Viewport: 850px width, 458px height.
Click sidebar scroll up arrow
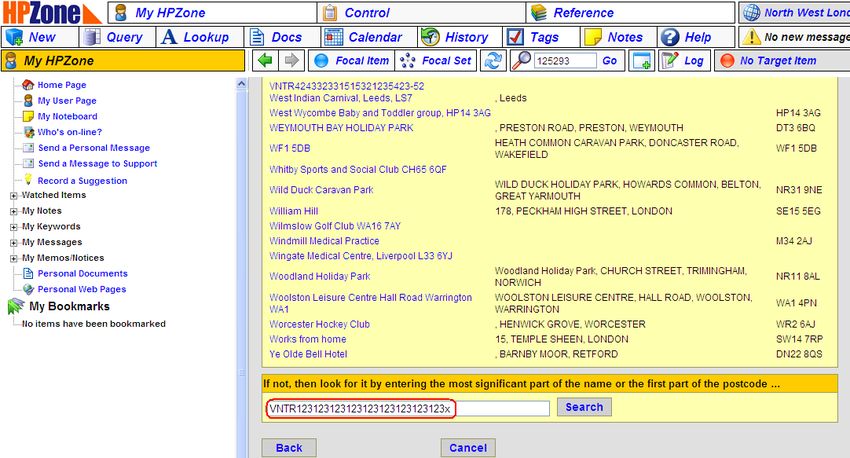tap(241, 84)
